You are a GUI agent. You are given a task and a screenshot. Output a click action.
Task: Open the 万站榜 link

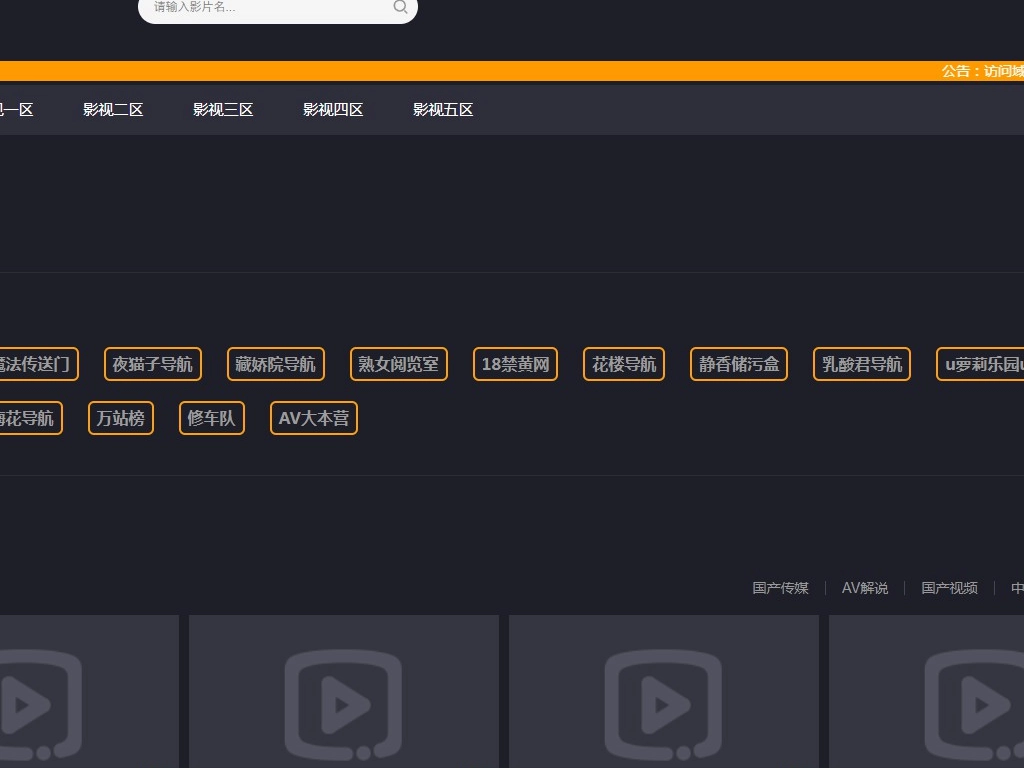[121, 418]
